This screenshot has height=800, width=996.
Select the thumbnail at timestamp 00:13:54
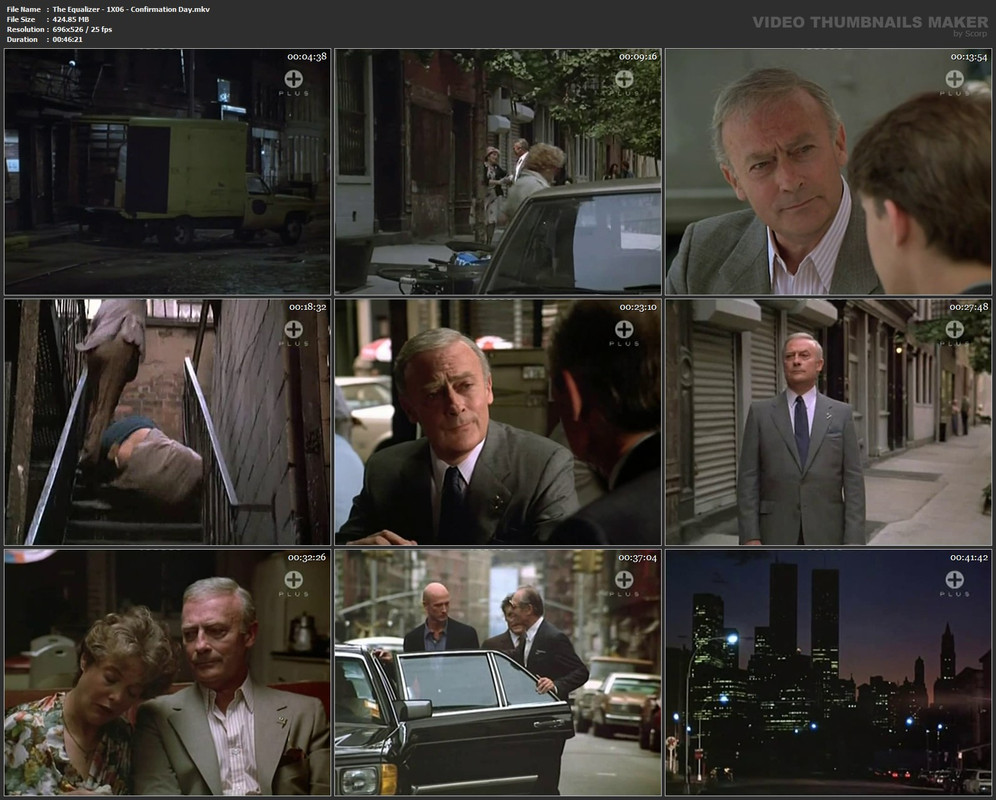click(828, 172)
